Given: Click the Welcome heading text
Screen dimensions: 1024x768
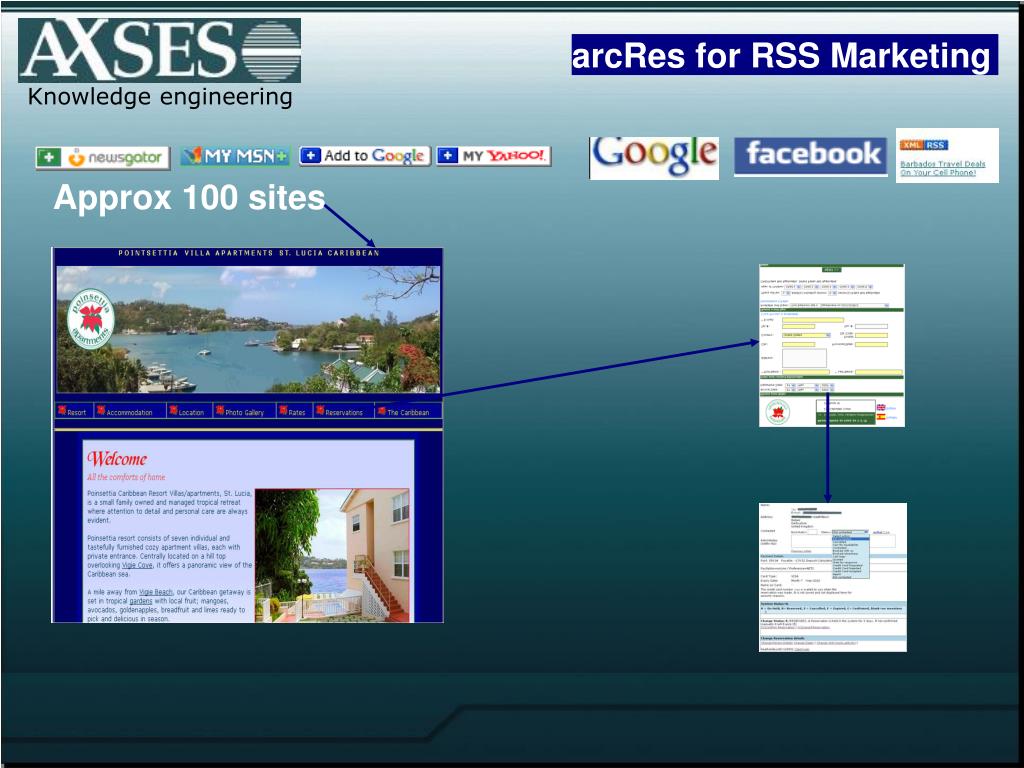Looking at the screenshot, I should (x=118, y=459).
